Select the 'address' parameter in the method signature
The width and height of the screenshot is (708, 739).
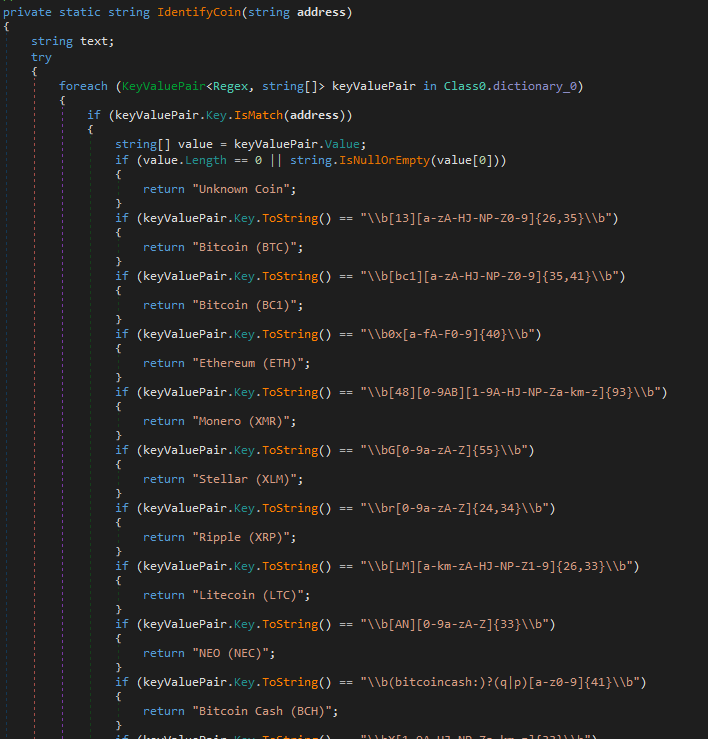(321, 12)
